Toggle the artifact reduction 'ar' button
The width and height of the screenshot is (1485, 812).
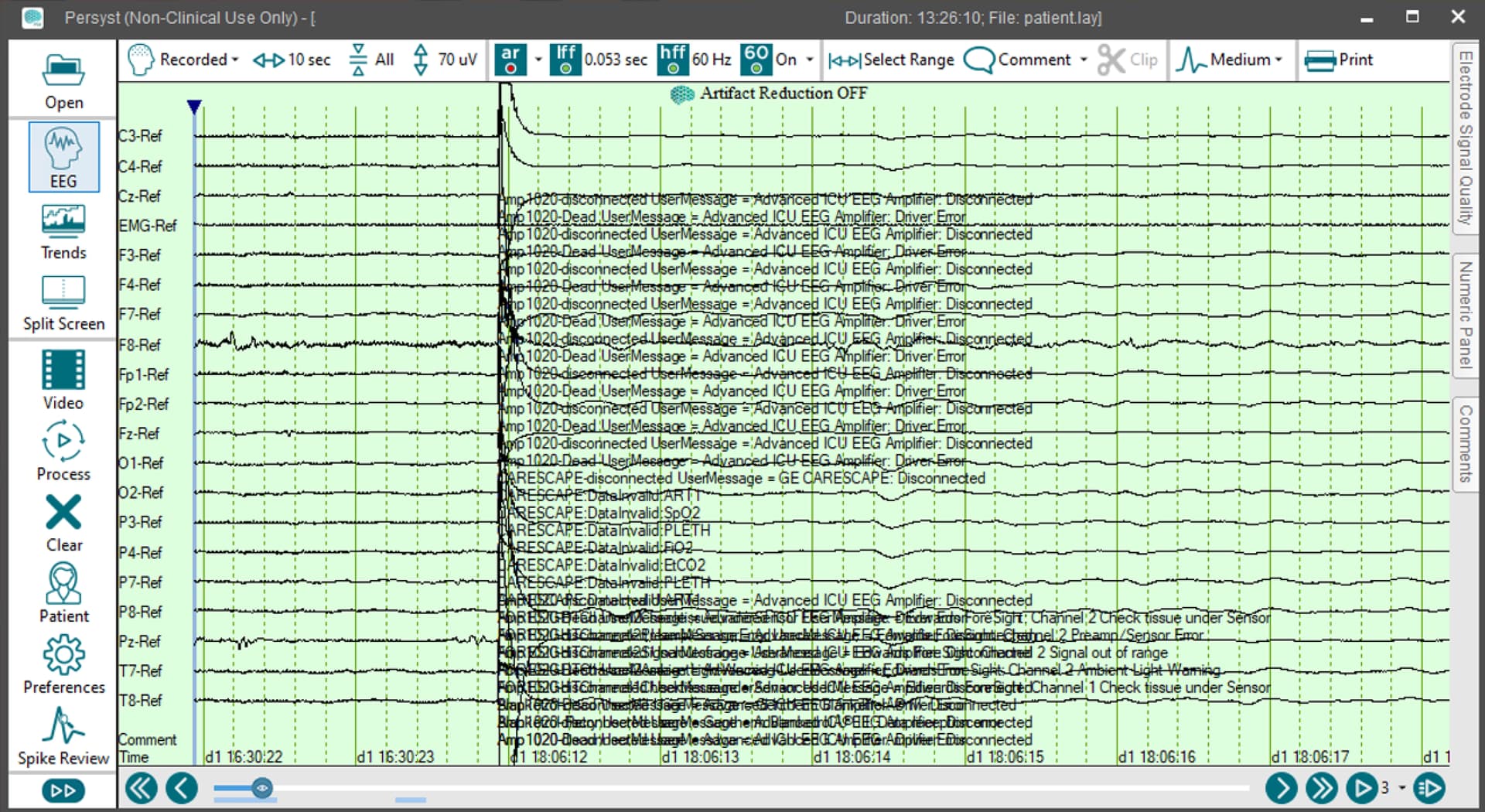click(x=510, y=60)
